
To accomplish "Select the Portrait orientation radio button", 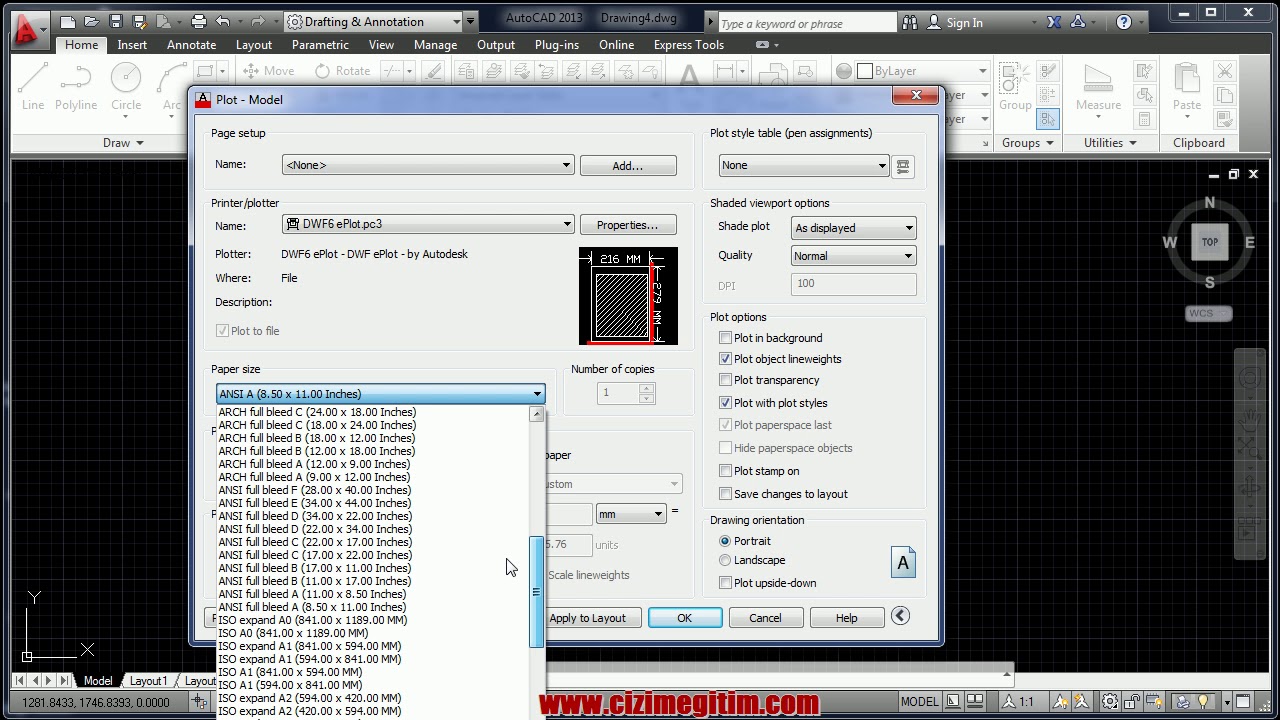I will [x=726, y=541].
